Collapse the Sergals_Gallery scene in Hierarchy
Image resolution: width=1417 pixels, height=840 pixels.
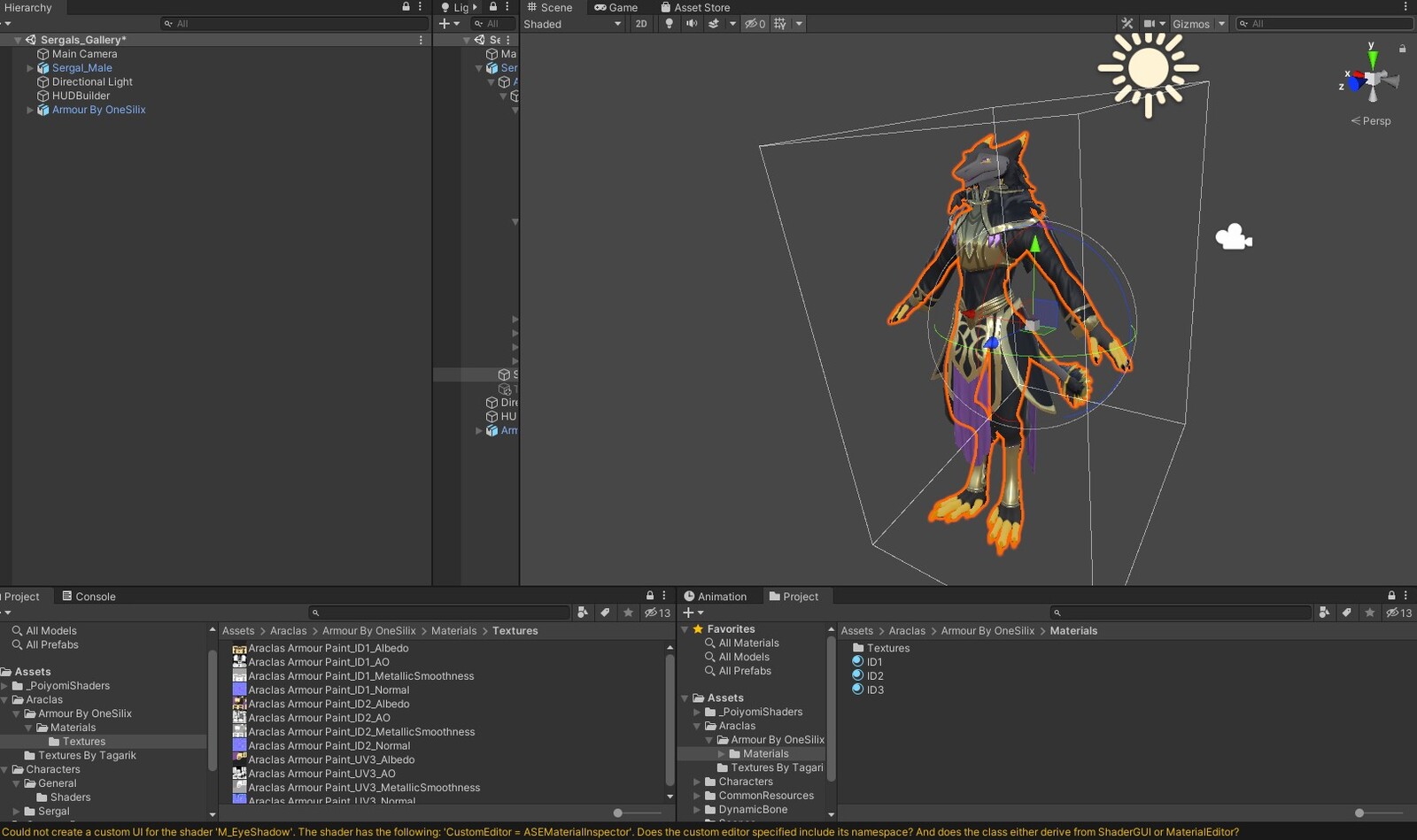(17, 40)
